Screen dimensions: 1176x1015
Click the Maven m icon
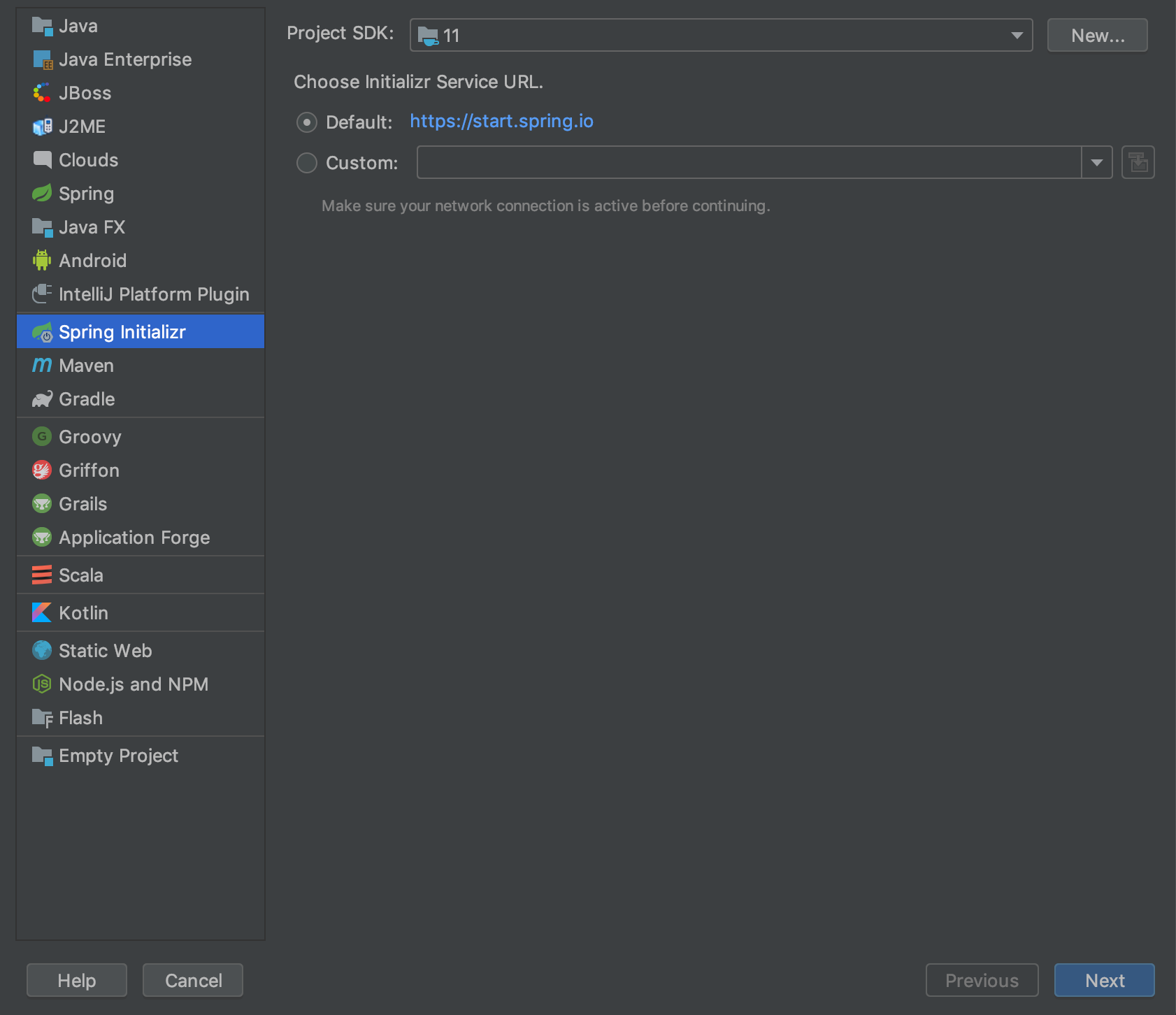pos(42,365)
